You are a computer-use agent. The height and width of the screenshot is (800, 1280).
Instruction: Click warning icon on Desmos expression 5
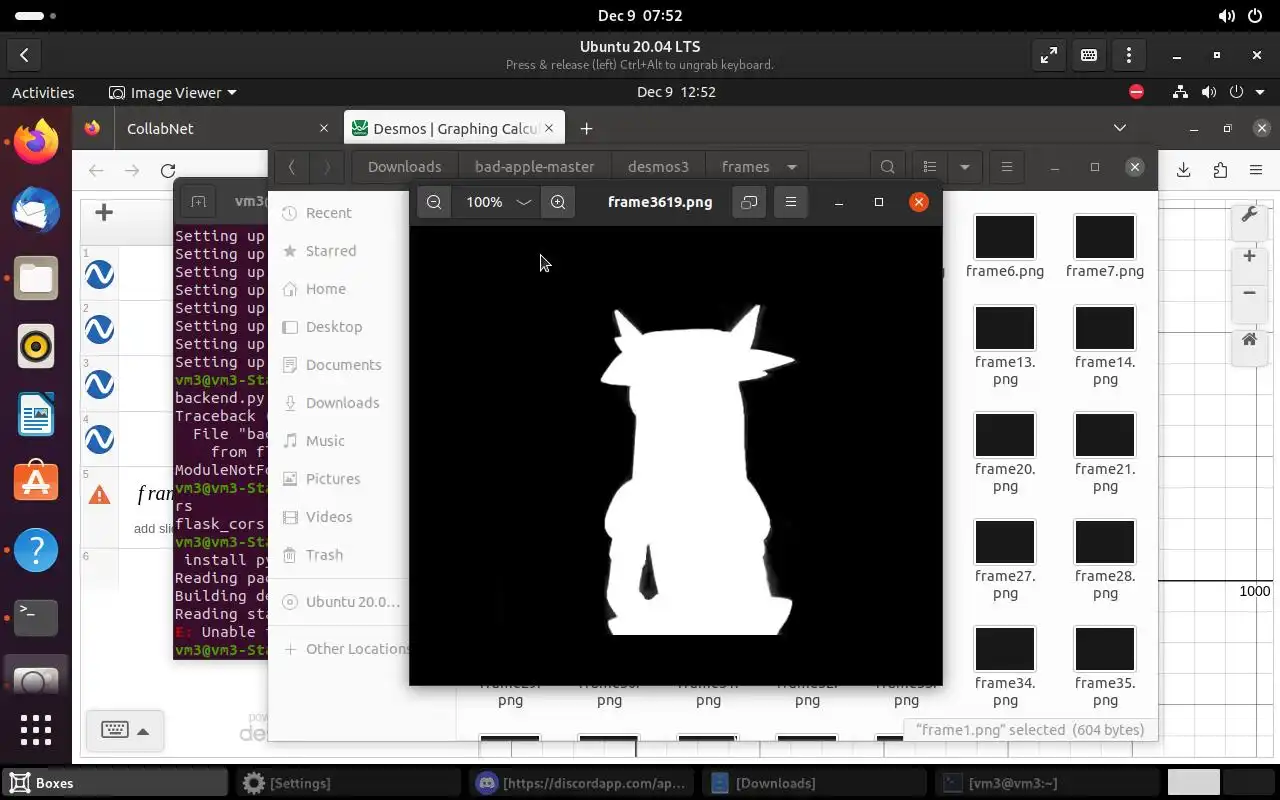pyautogui.click(x=99, y=495)
